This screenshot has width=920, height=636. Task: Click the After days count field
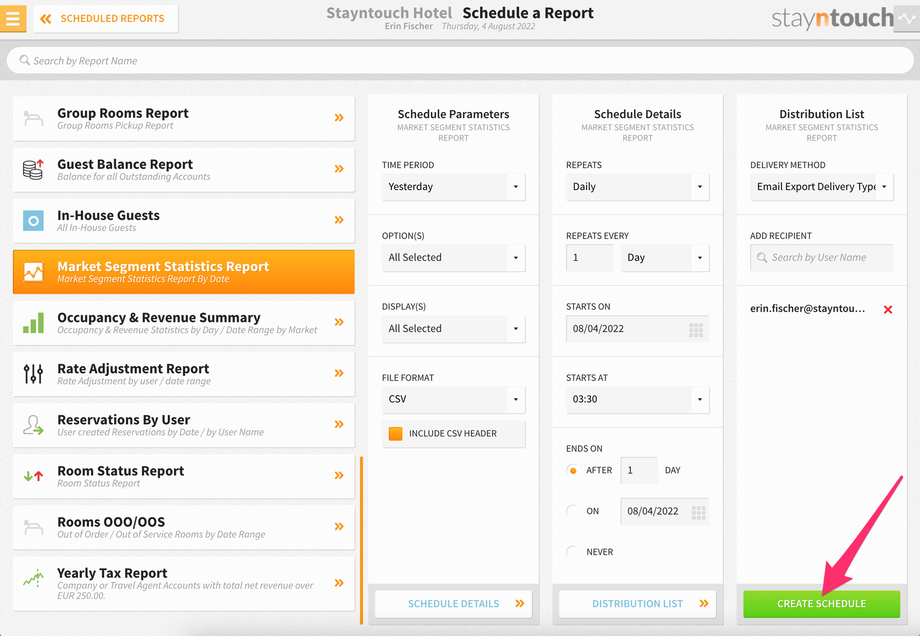[x=639, y=471]
